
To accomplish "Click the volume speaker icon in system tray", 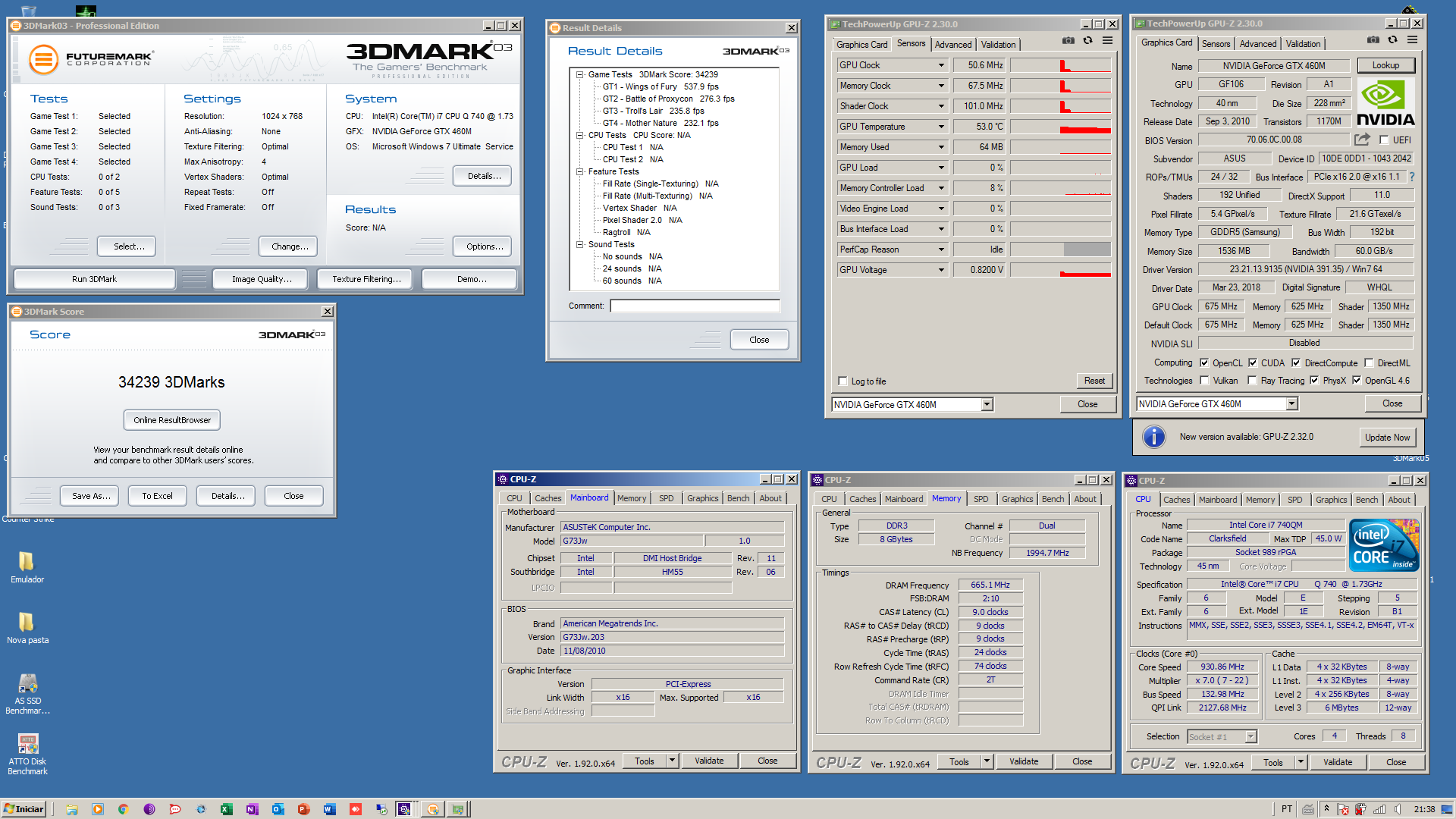I will 1398,809.
